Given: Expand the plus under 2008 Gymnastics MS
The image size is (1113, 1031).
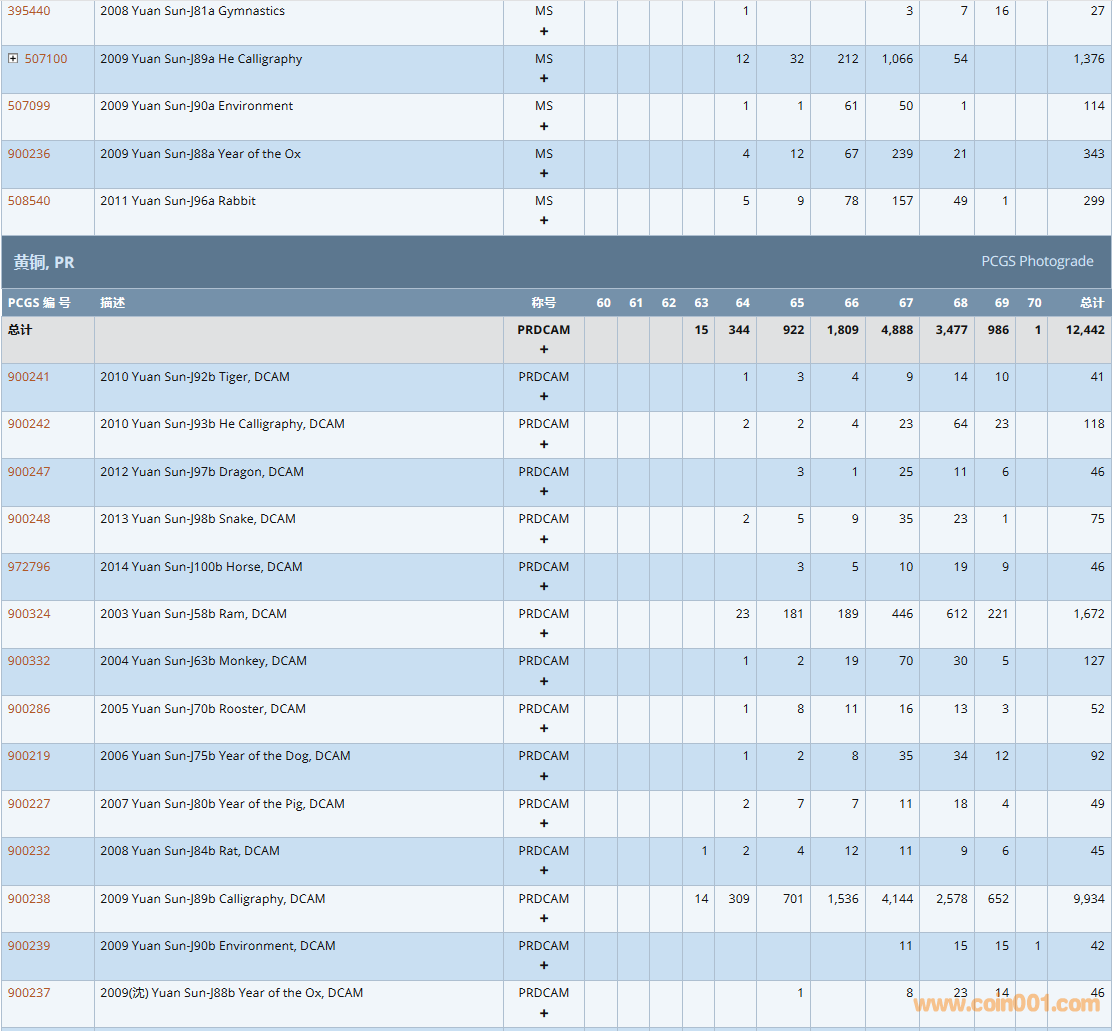Looking at the screenshot, I should click(544, 31).
